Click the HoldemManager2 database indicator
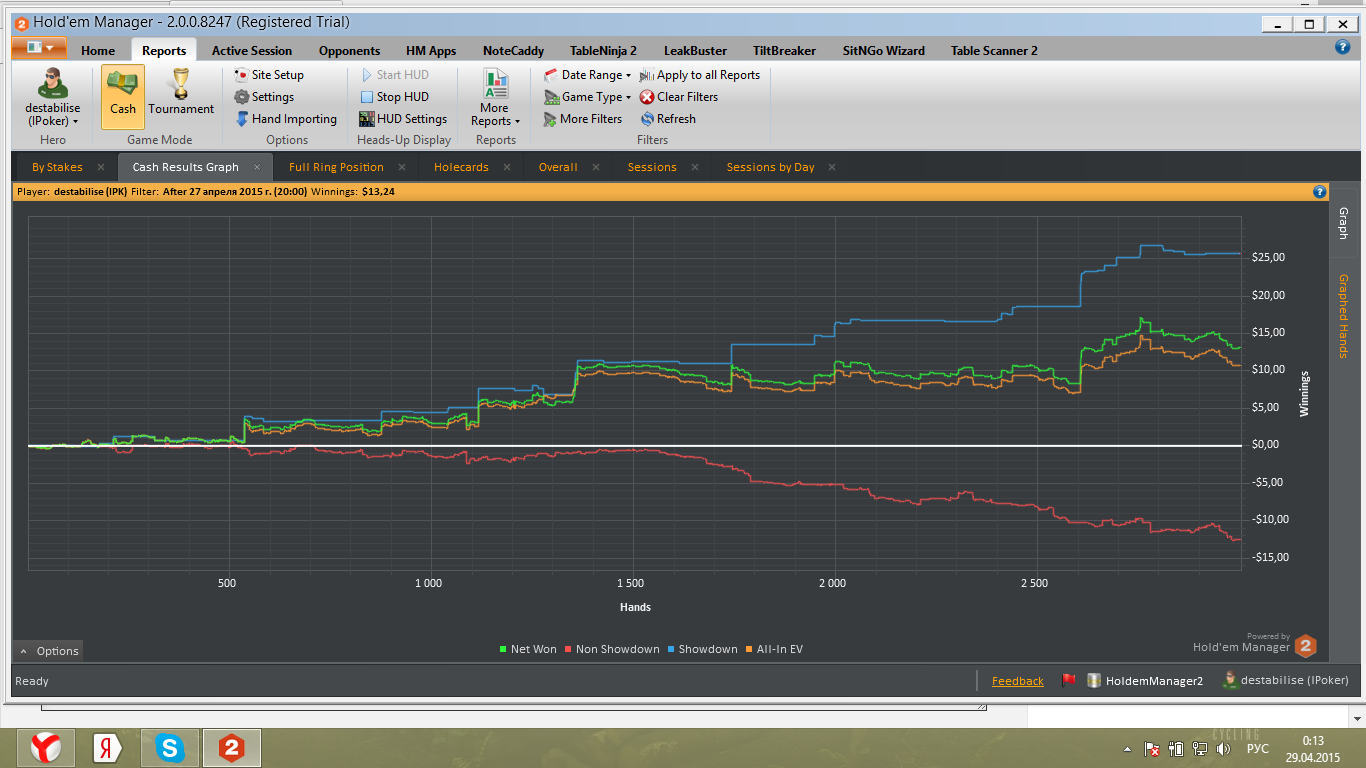 [1145, 680]
